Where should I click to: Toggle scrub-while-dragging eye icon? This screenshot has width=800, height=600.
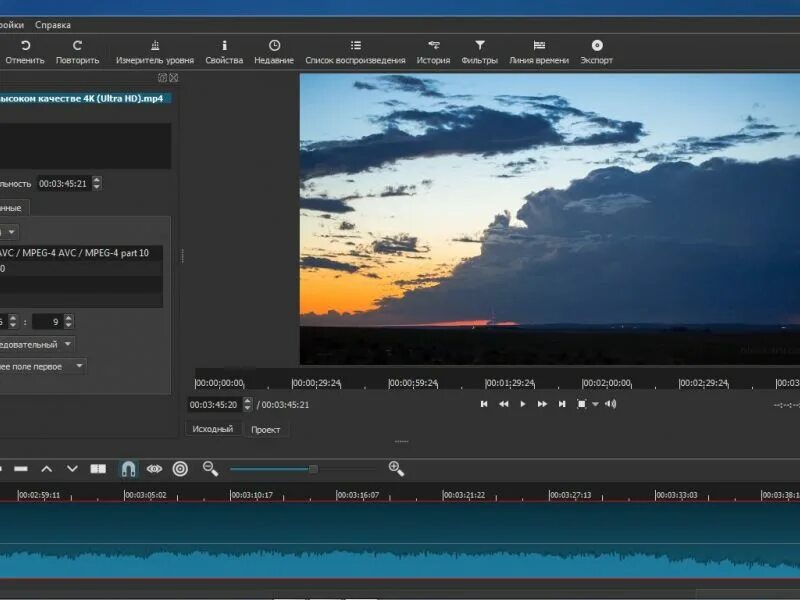[153, 467]
